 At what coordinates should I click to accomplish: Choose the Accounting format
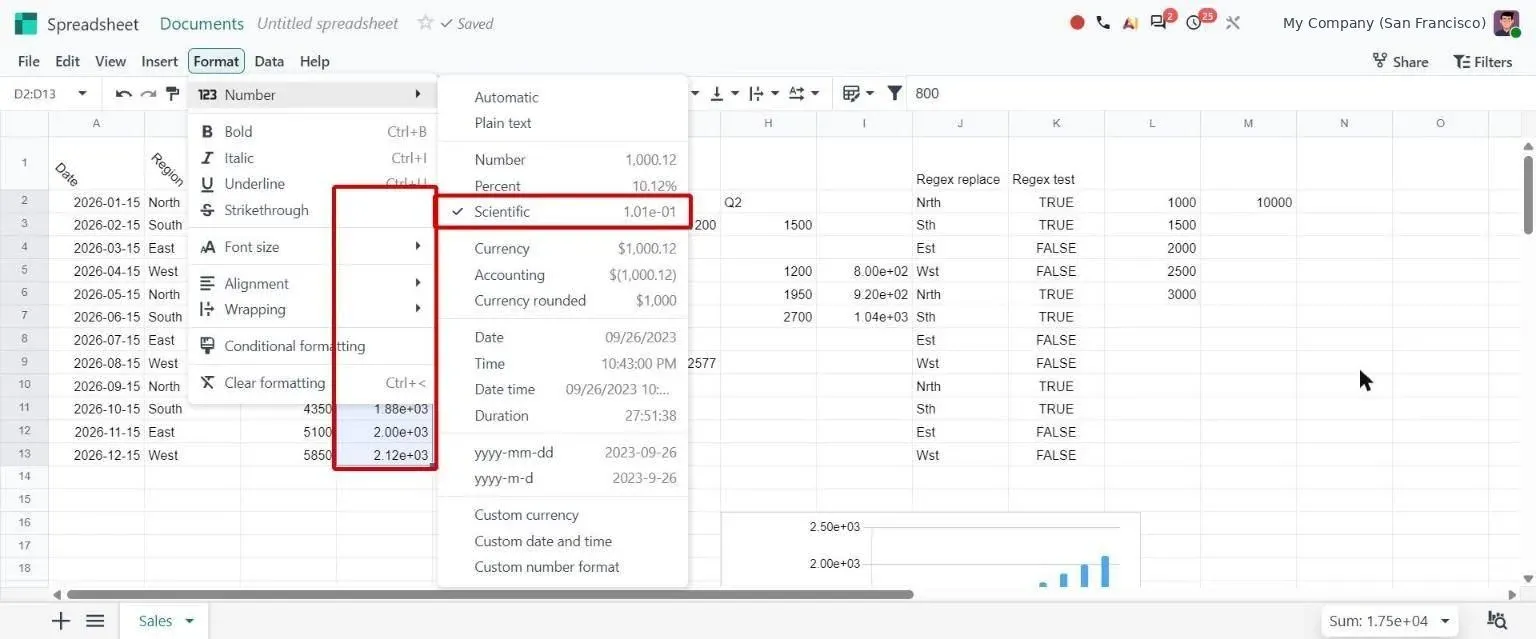(562, 275)
